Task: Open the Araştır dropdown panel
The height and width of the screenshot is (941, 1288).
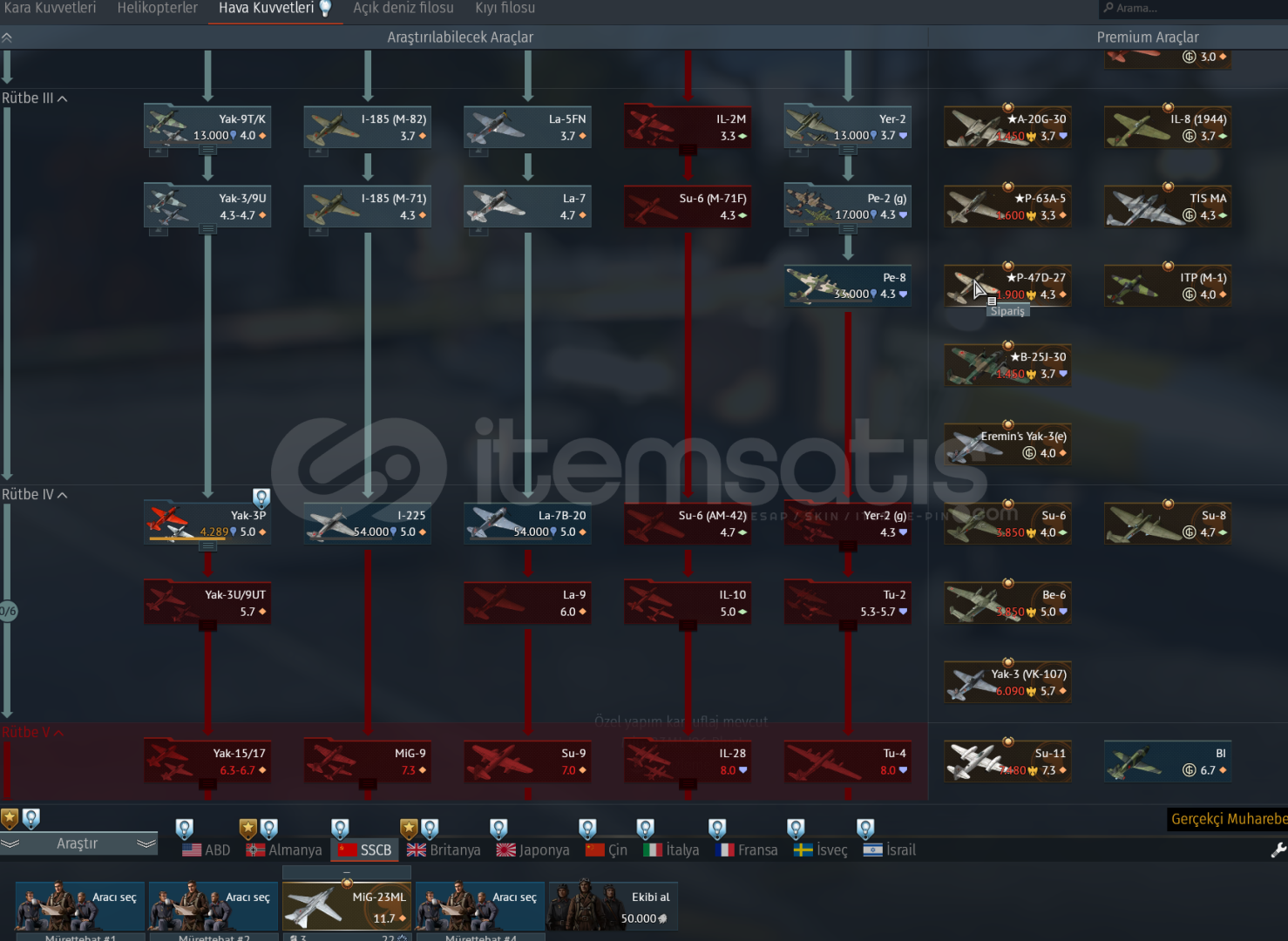Action: [78, 843]
